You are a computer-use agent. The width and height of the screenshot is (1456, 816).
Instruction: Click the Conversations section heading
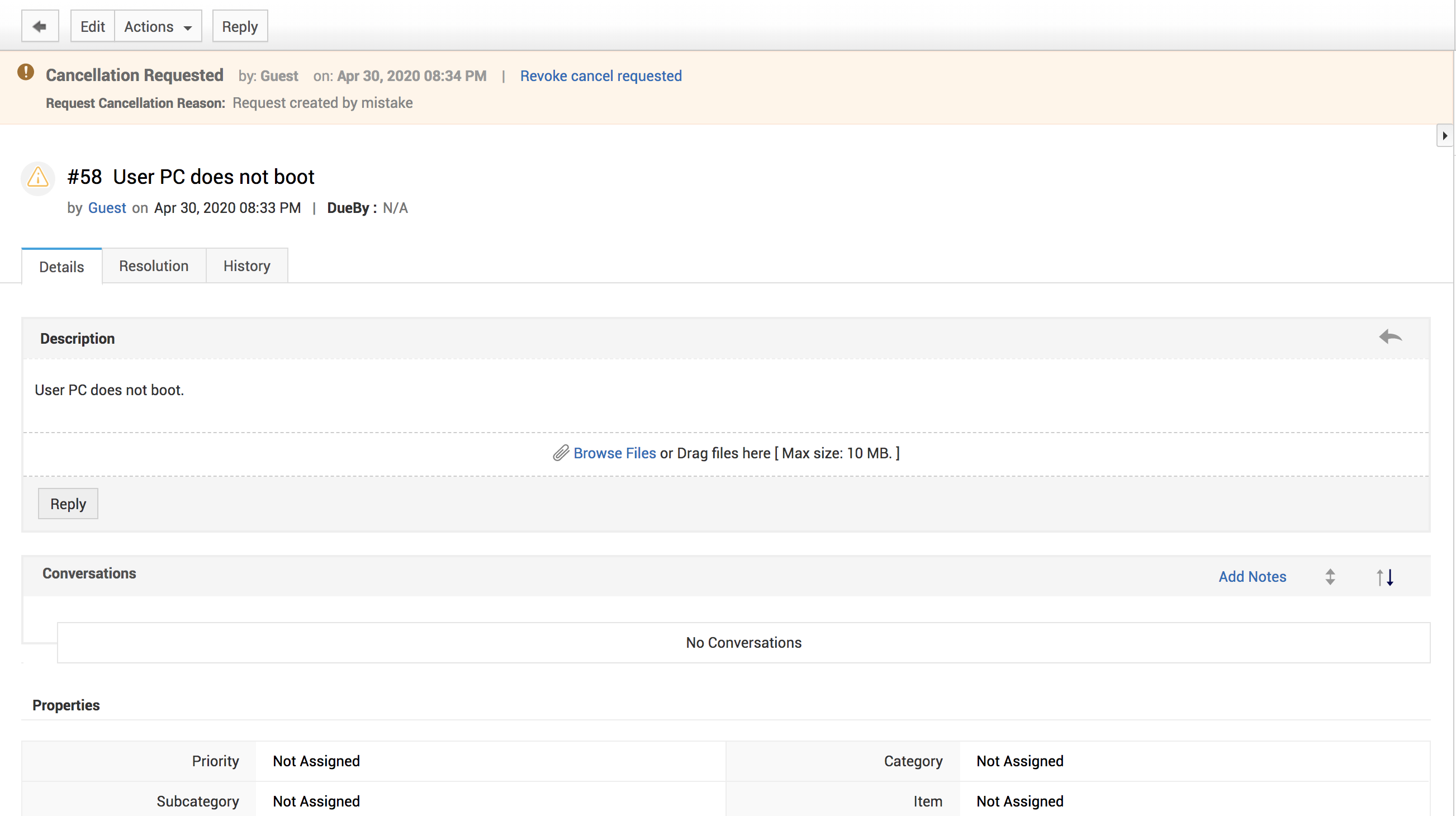[89, 573]
